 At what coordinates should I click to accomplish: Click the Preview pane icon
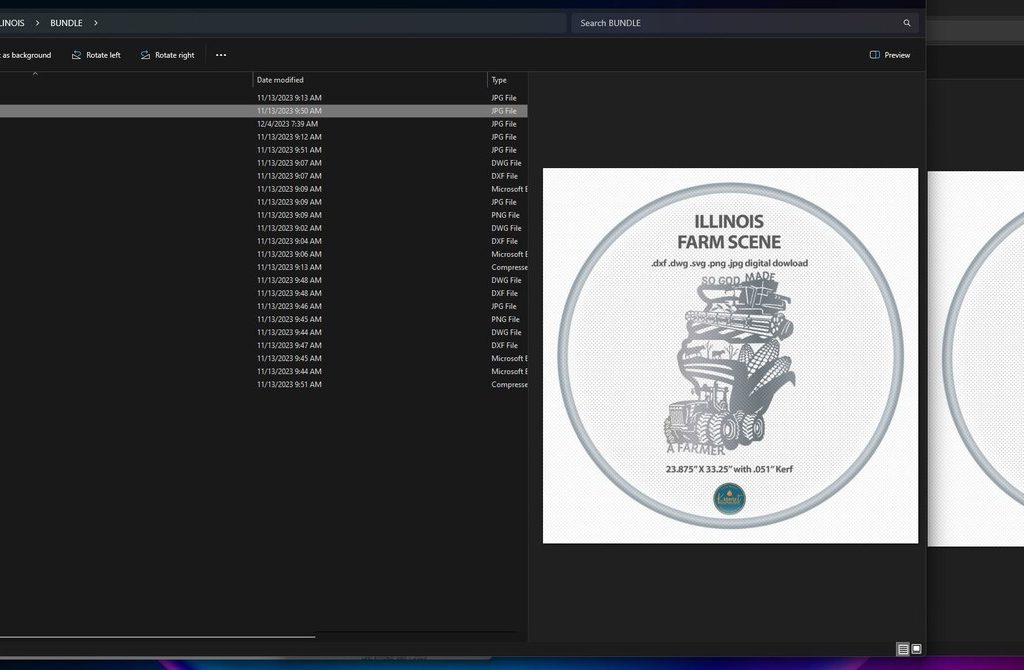click(875, 55)
